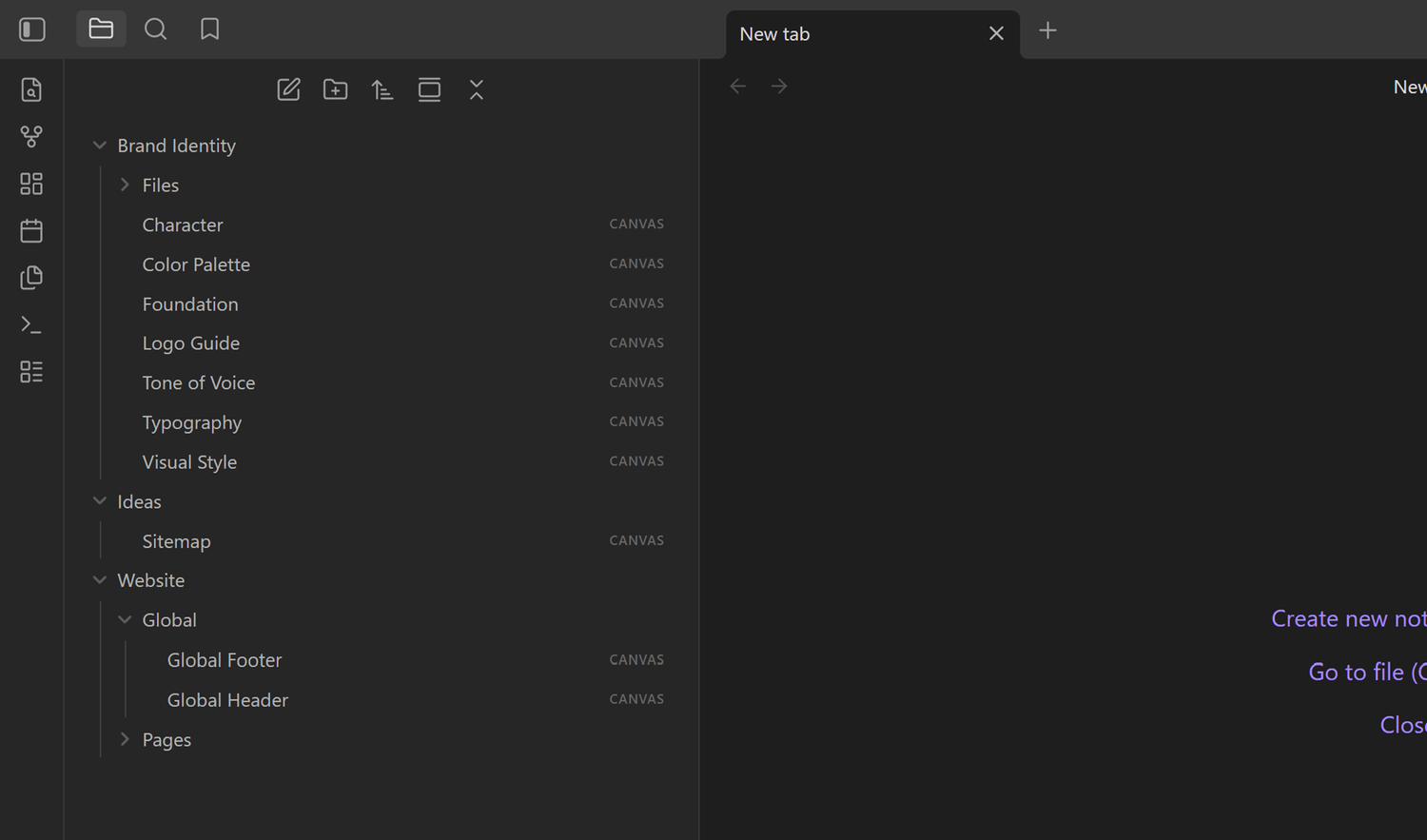Click auto-reveal current file icon
This screenshot has width=1427, height=840.
pos(429,89)
